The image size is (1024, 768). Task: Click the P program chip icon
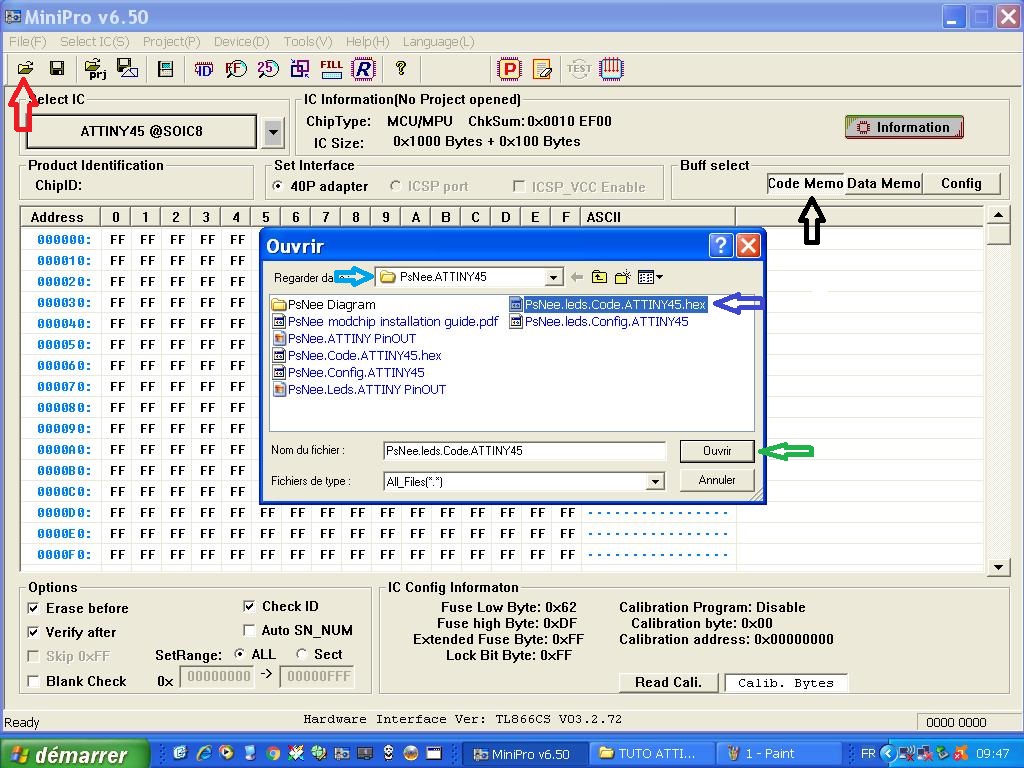509,69
